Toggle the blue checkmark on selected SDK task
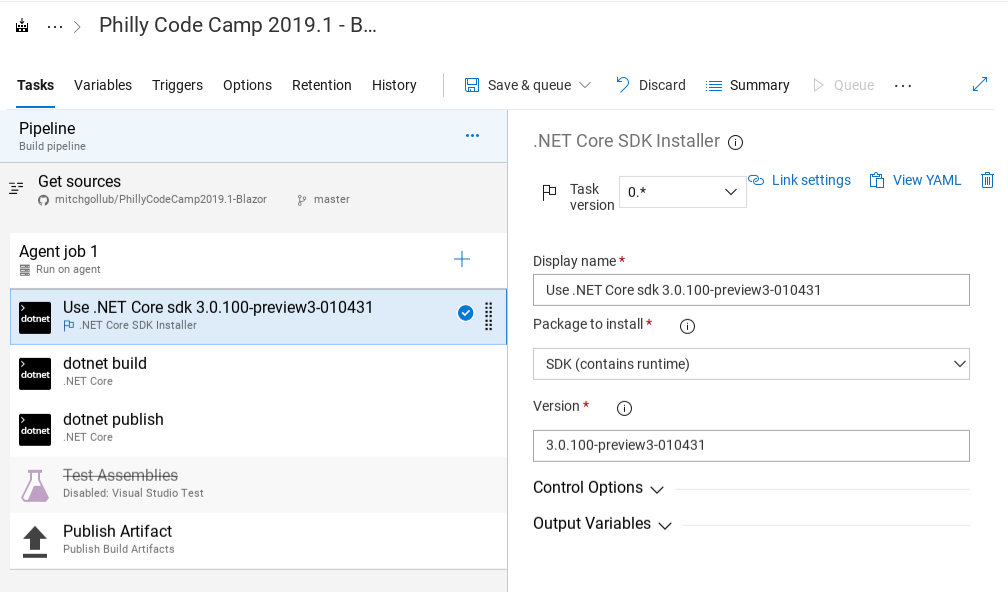The width and height of the screenshot is (1008, 592). [x=465, y=313]
